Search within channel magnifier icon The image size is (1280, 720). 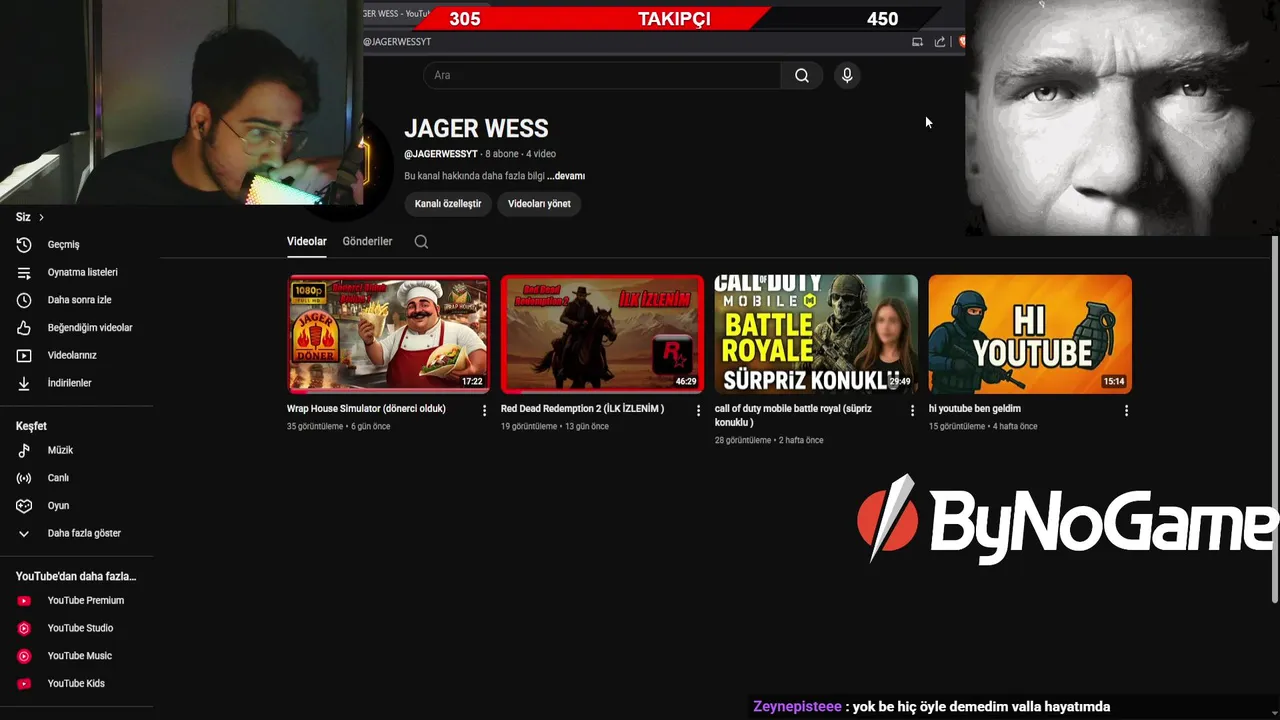tap(421, 241)
